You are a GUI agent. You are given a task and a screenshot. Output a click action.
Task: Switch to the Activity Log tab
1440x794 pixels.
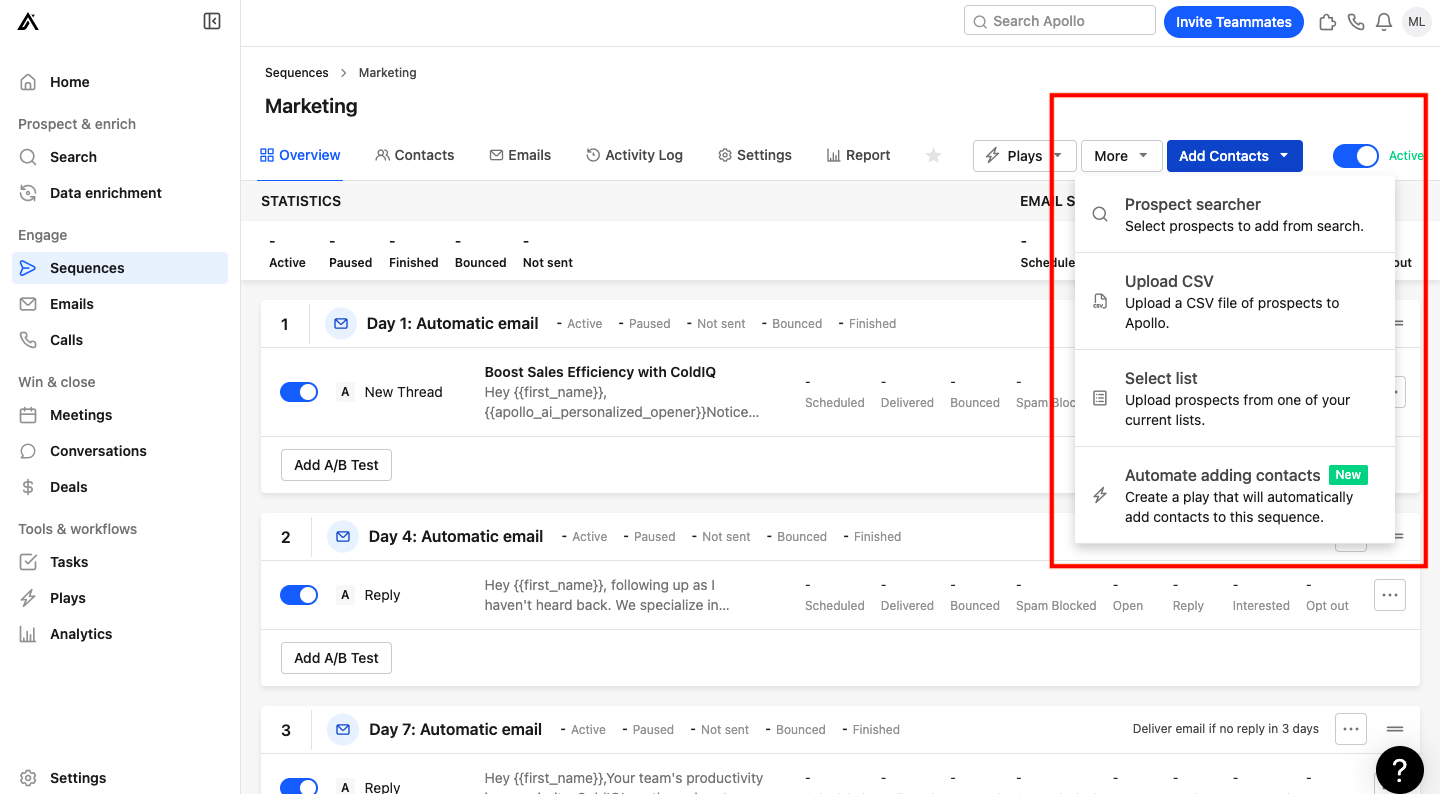[634, 155]
